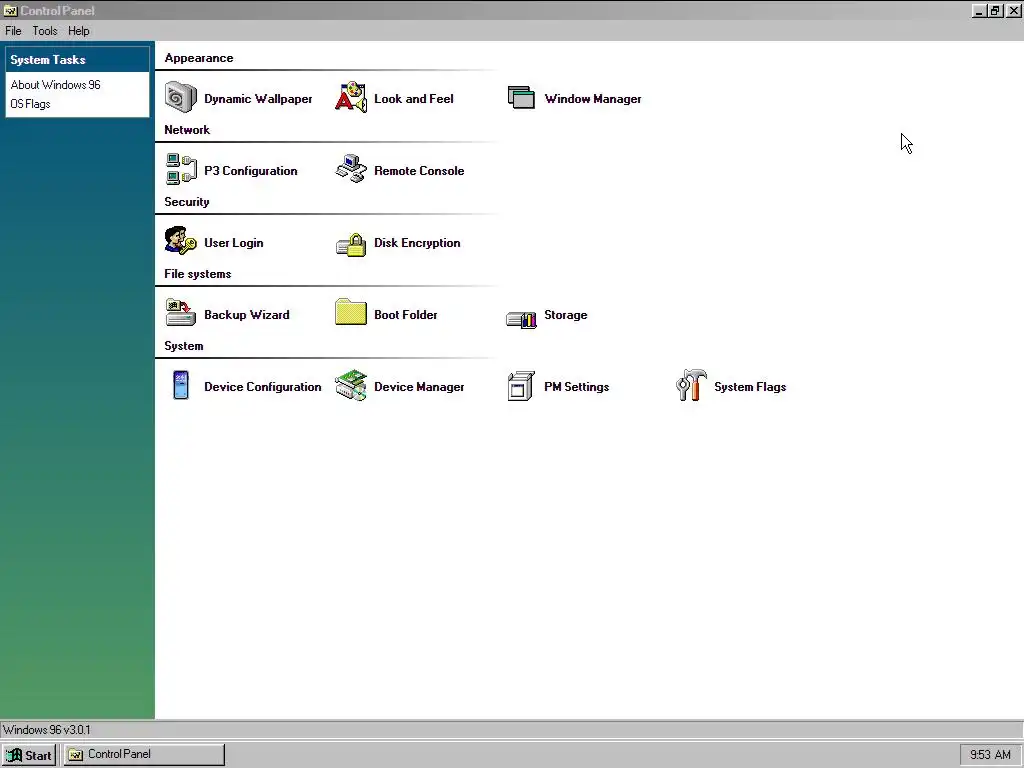
Task: Click the Look and Feel label
Action: click(x=413, y=99)
